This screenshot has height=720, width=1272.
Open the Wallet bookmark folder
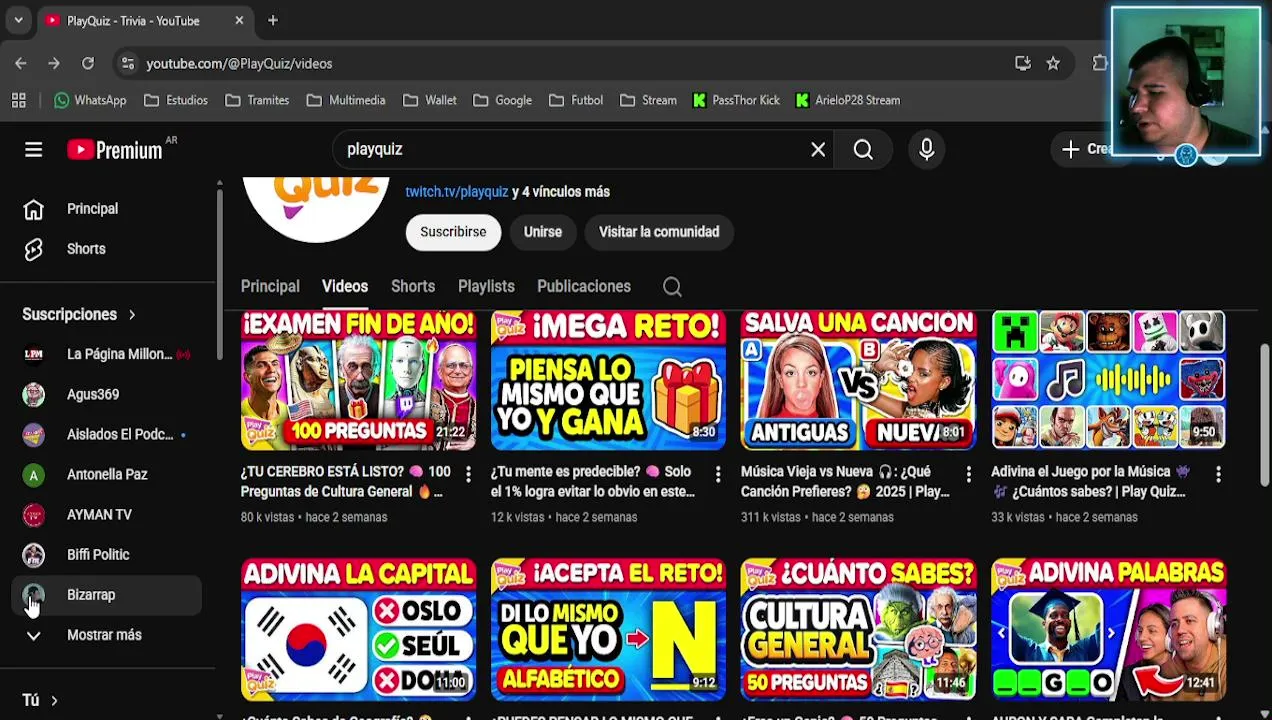pyautogui.click(x=430, y=100)
